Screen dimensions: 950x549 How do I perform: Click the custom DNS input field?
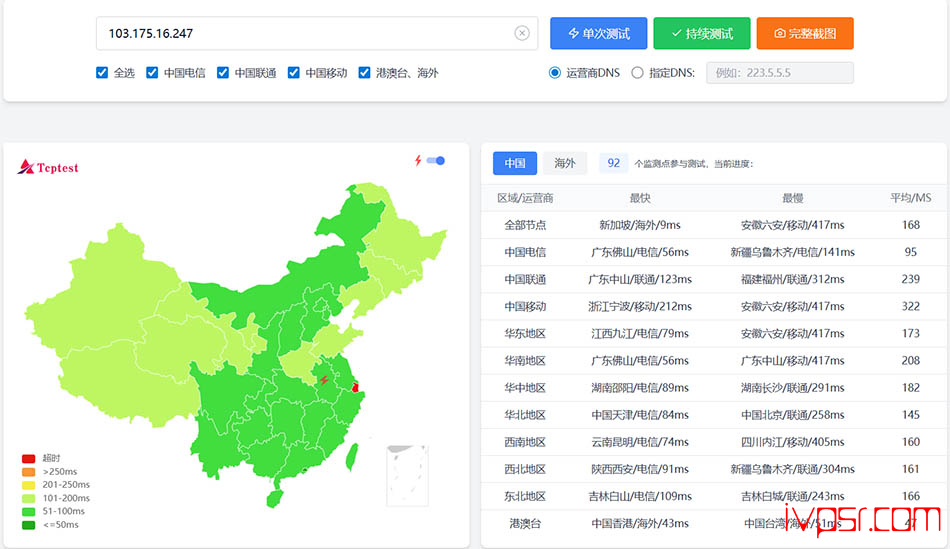[780, 73]
